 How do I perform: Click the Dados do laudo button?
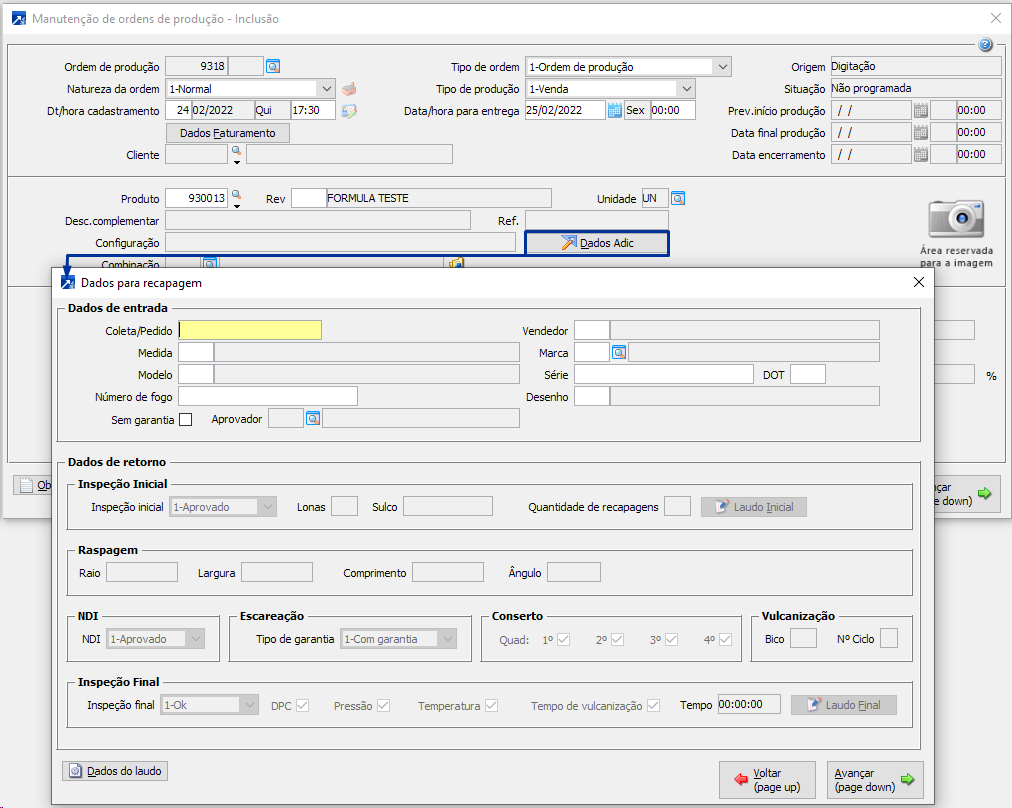[x=115, y=771]
